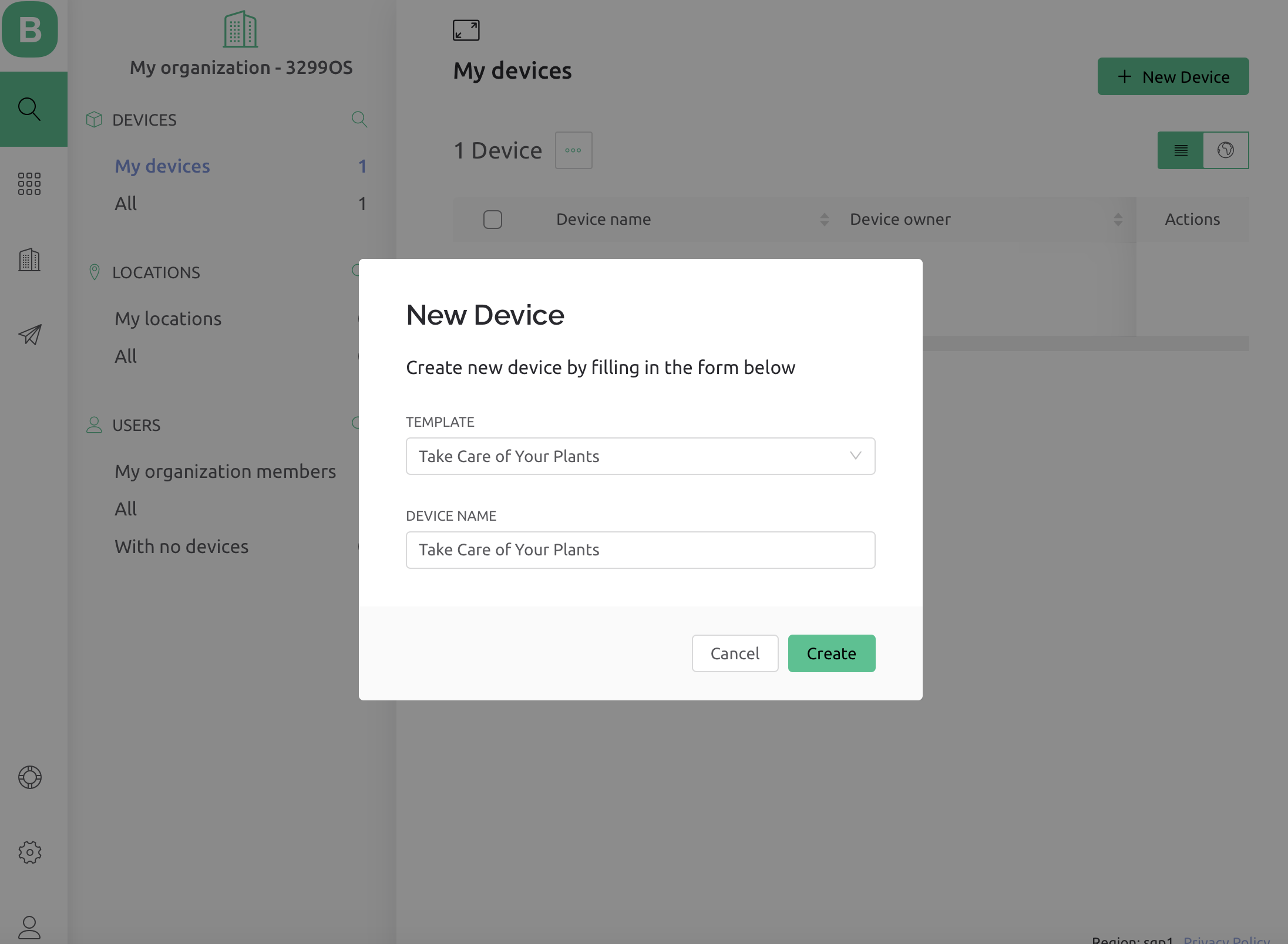The width and height of the screenshot is (1288, 944).
Task: Search devices with the magnifier icon
Action: pyautogui.click(x=359, y=120)
